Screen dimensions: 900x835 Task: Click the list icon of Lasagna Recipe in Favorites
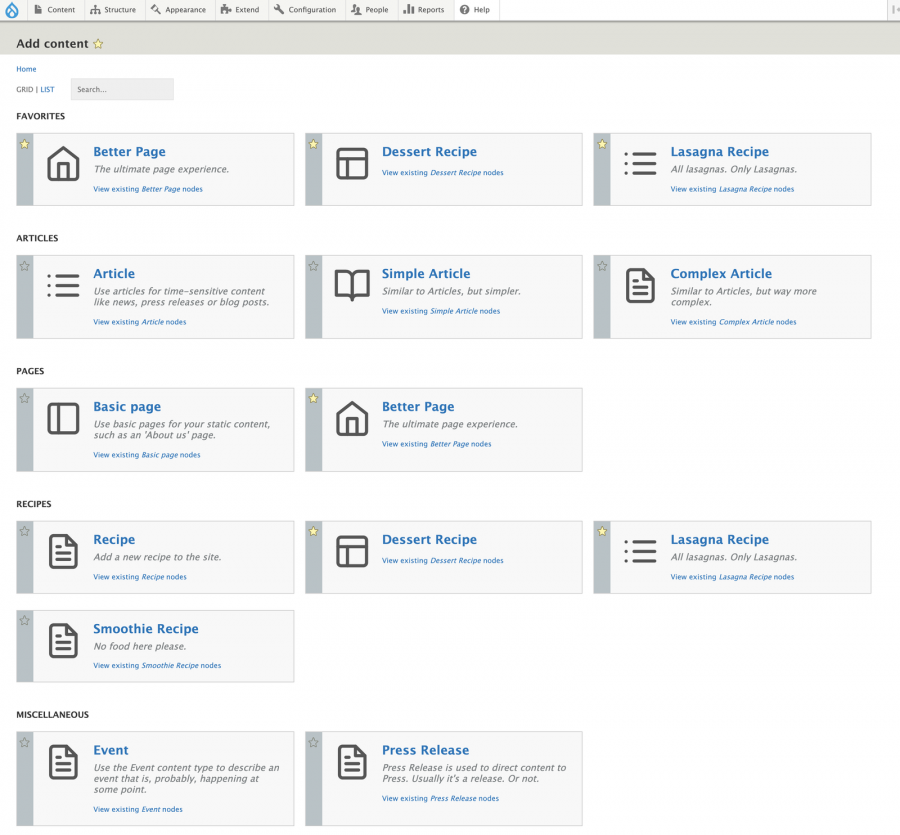coord(640,164)
